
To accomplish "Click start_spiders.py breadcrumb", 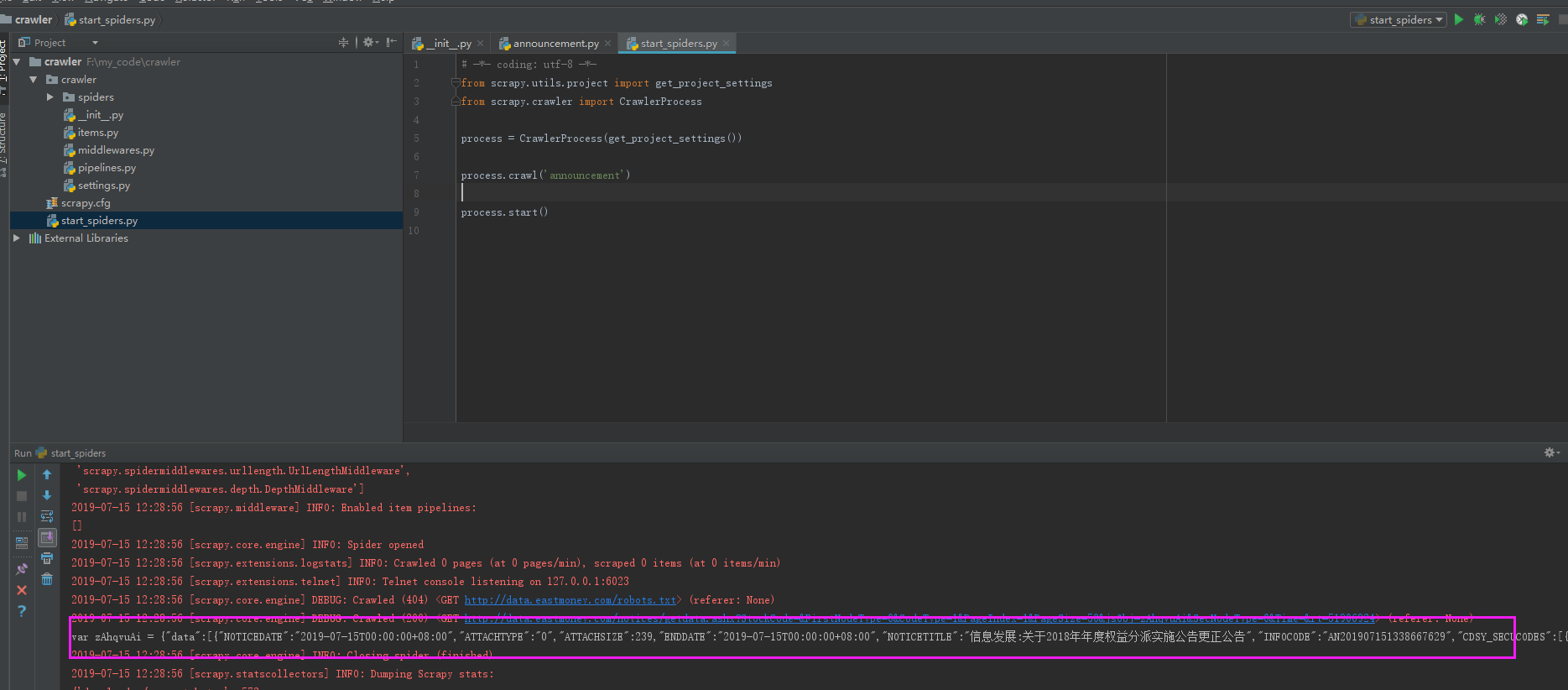I will (110, 19).
